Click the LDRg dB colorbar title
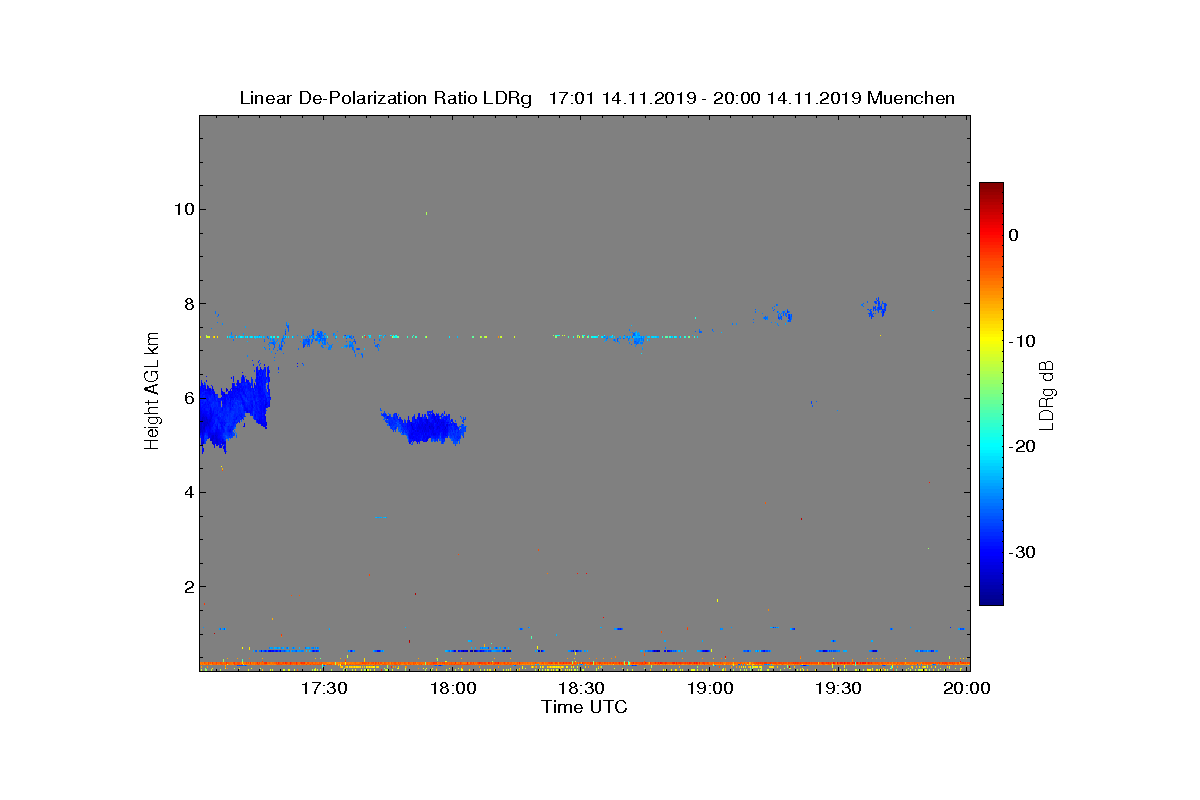 tap(1047, 394)
